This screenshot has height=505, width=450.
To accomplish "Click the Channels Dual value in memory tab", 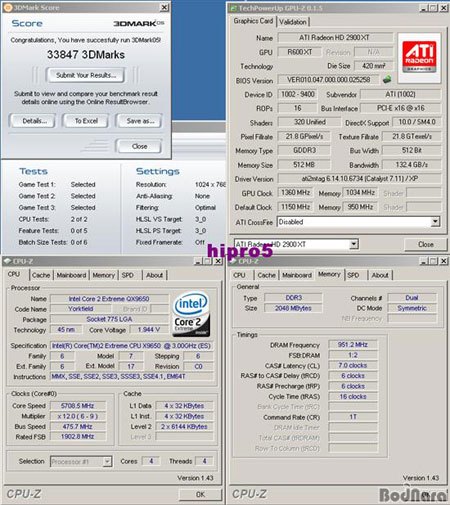I will (412, 298).
